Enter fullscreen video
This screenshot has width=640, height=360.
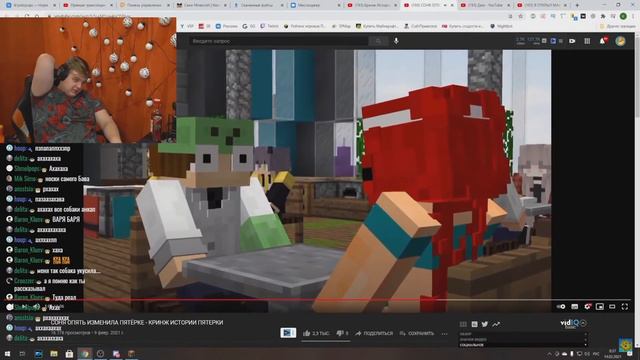pyautogui.click(x=625, y=307)
